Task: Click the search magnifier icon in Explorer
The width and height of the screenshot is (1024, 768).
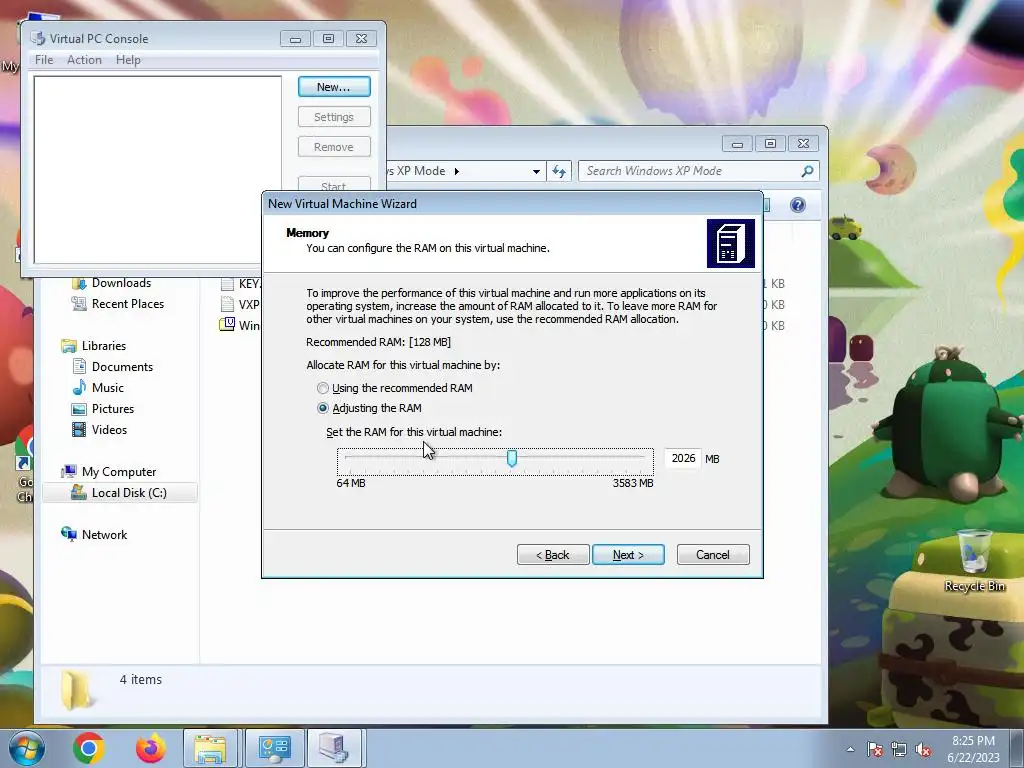Action: point(807,171)
